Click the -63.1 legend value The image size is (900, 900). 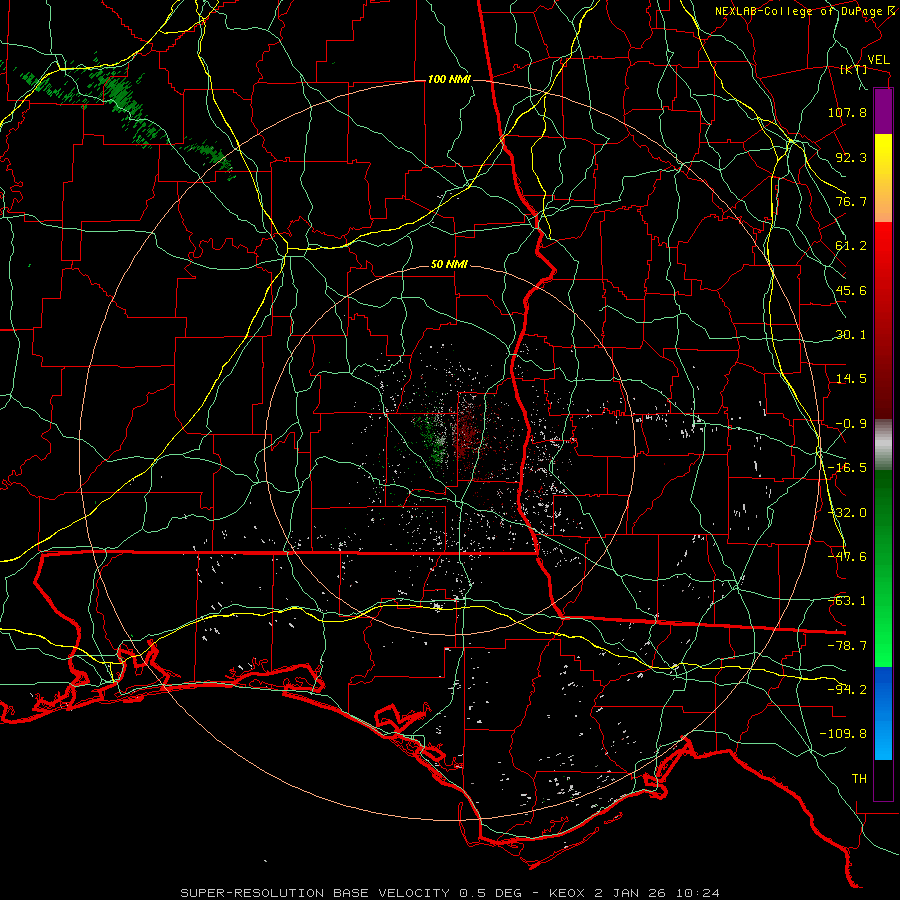coord(847,601)
